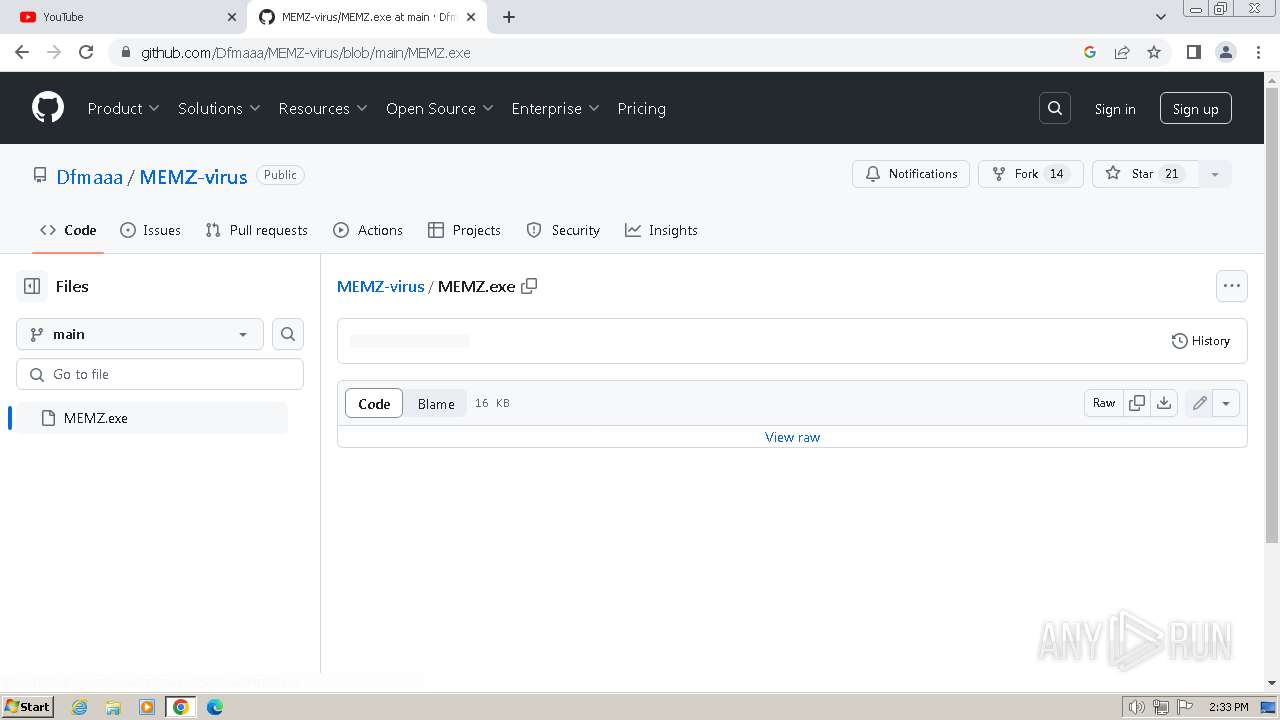Copy the raw file contents
Screen dimensions: 1280x720
(1137, 403)
